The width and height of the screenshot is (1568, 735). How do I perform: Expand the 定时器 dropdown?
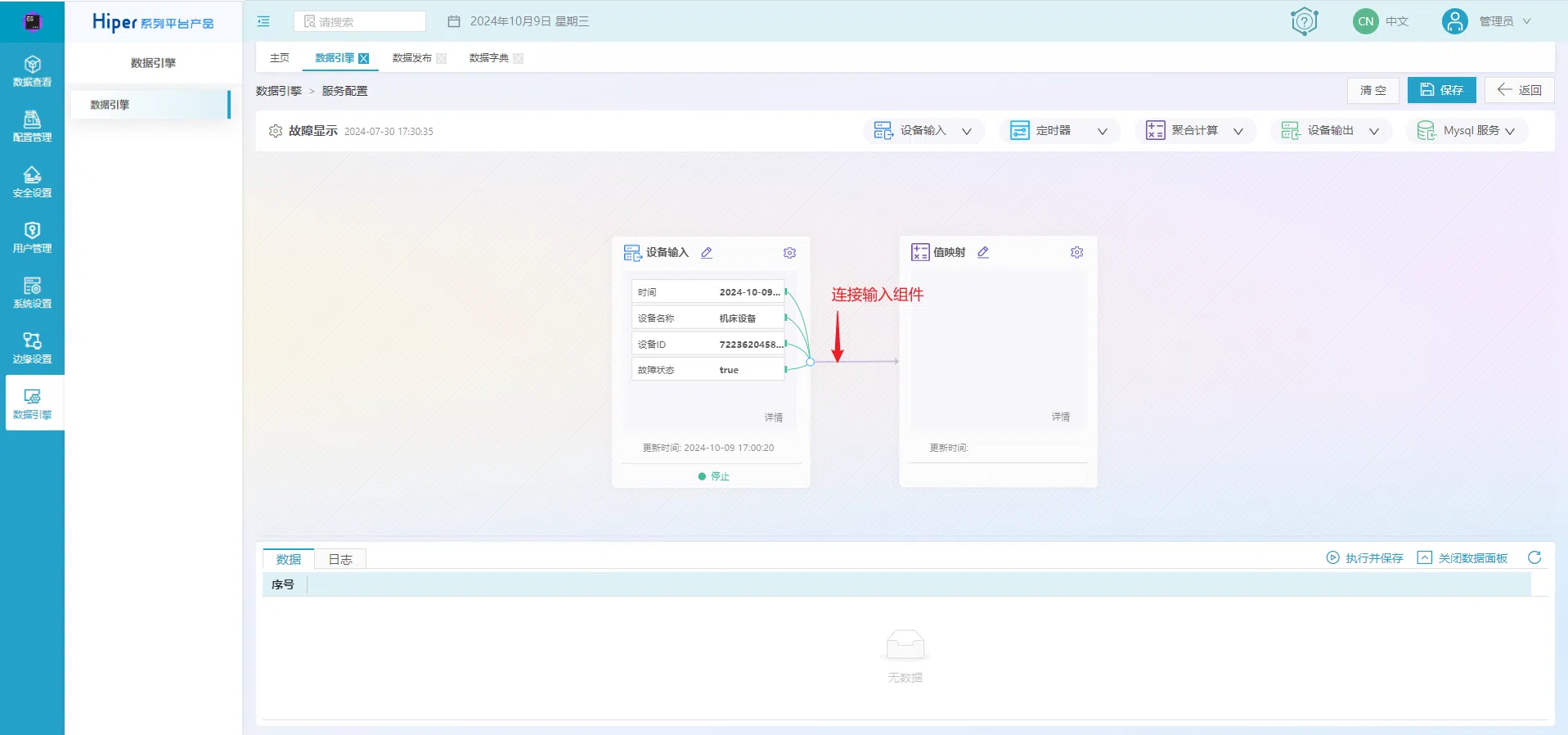tap(1102, 131)
